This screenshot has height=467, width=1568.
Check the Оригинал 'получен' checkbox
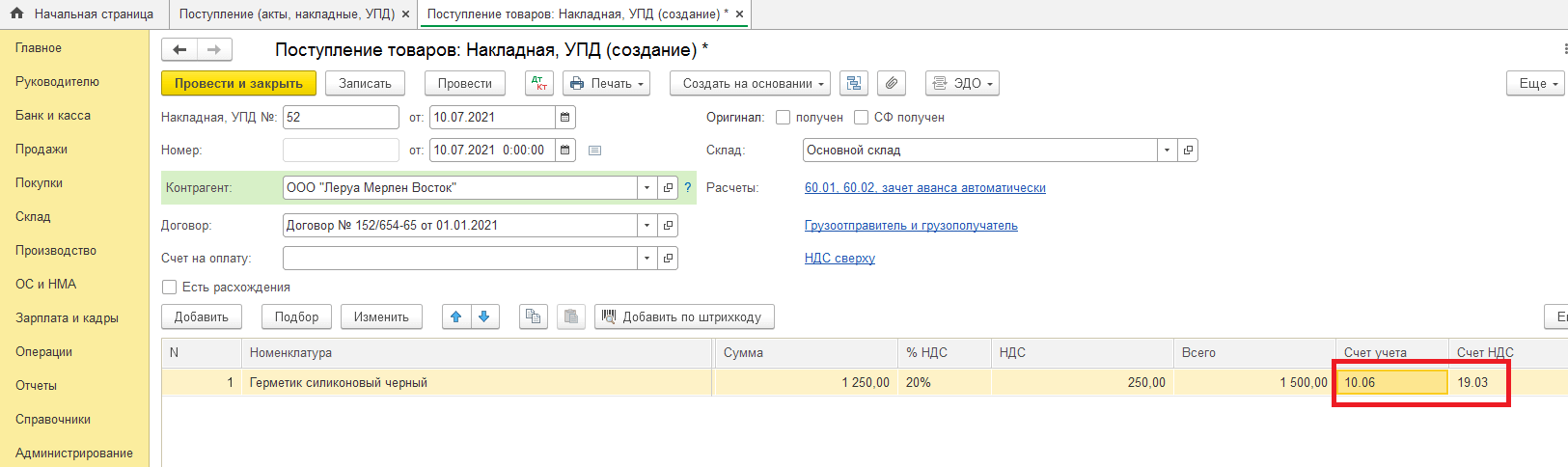click(x=784, y=118)
